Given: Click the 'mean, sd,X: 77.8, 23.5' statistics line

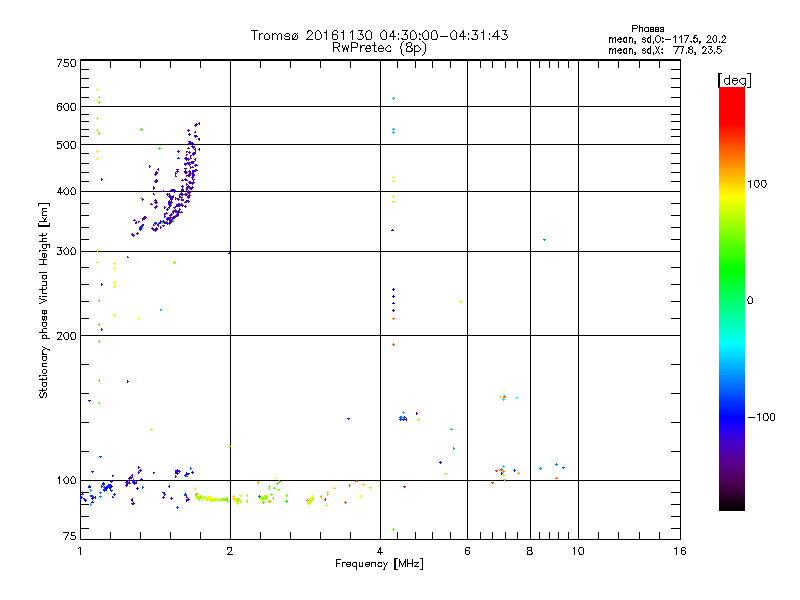Looking at the screenshot, I should 665,50.
